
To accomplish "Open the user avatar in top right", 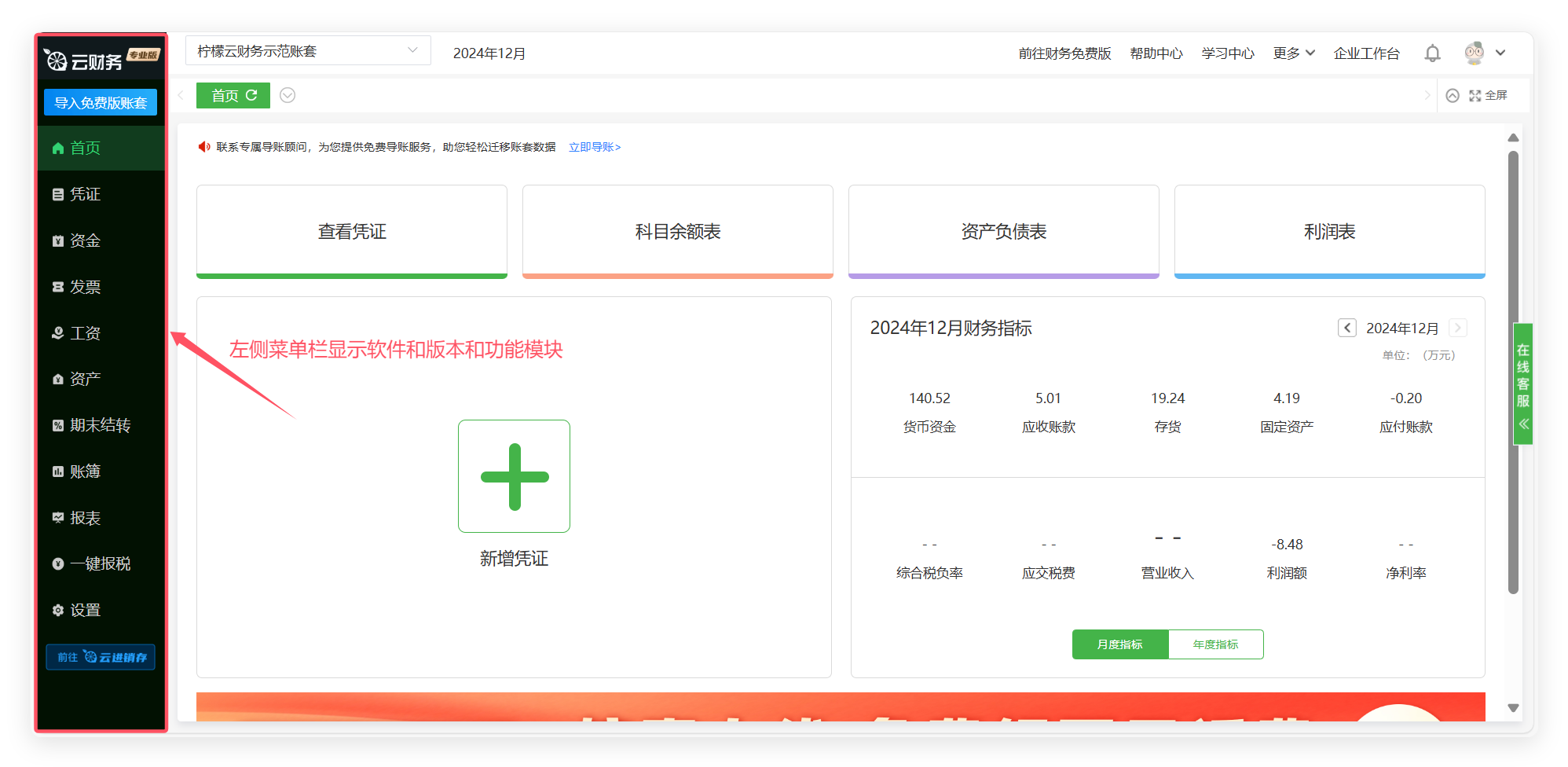I will (x=1475, y=53).
